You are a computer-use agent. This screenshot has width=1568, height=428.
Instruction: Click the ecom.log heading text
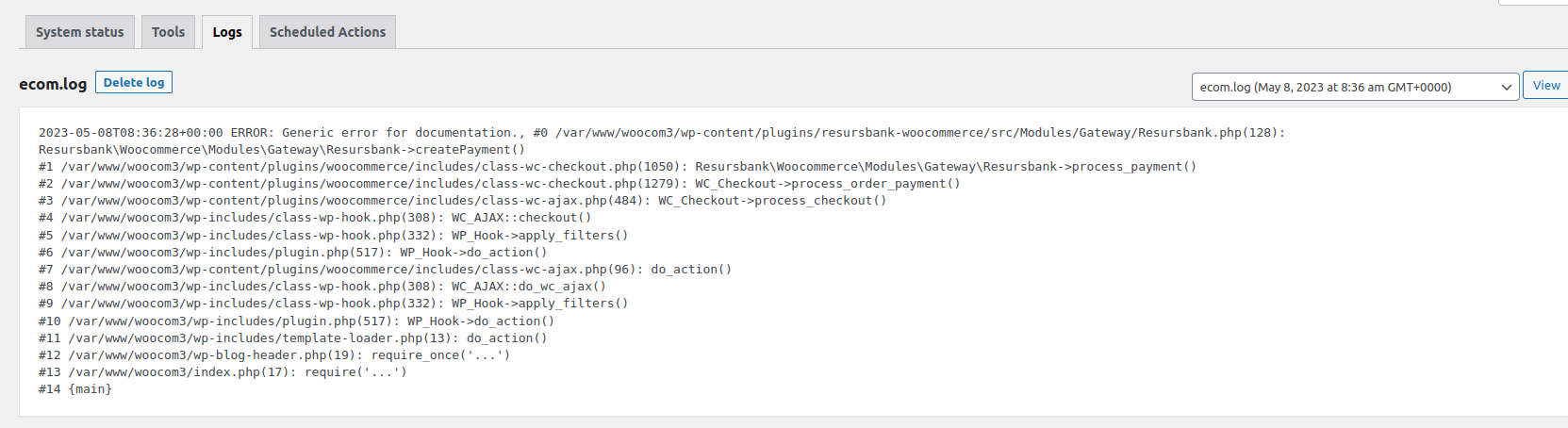point(53,84)
